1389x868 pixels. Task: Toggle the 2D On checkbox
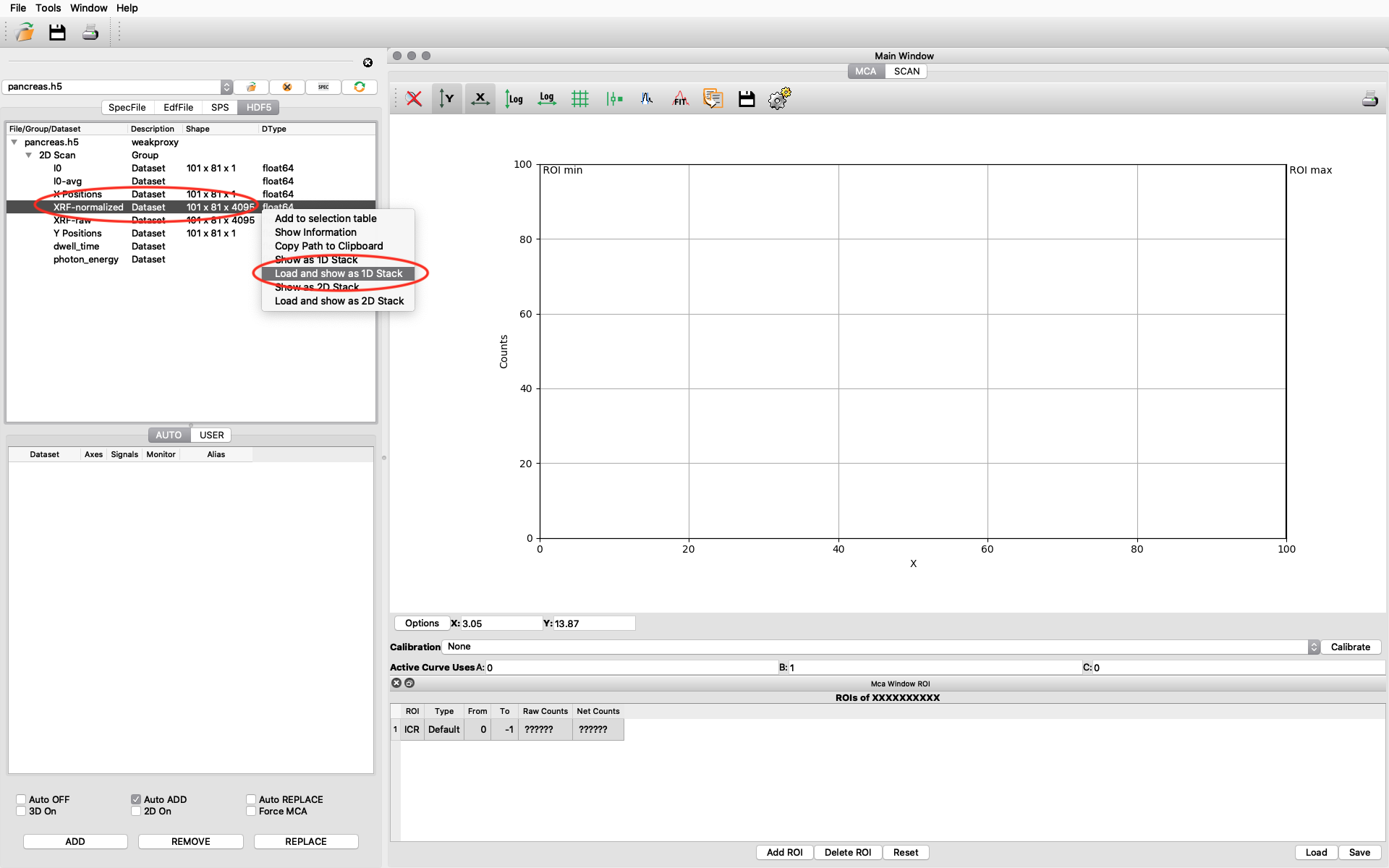(136, 811)
